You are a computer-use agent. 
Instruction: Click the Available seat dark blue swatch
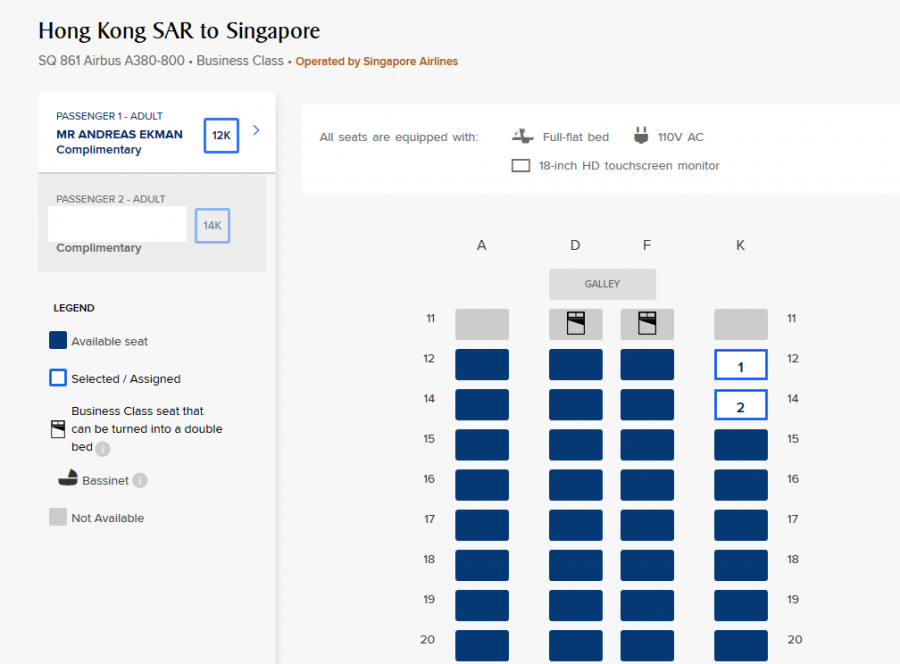[x=58, y=341]
